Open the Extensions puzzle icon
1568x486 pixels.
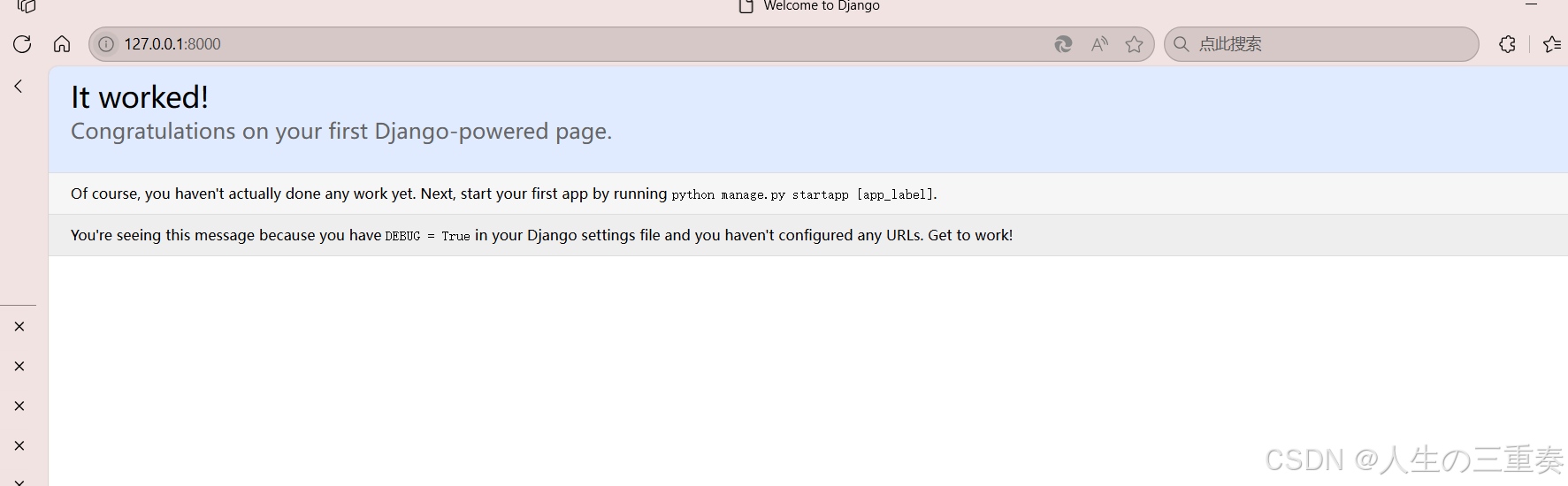point(1508,44)
